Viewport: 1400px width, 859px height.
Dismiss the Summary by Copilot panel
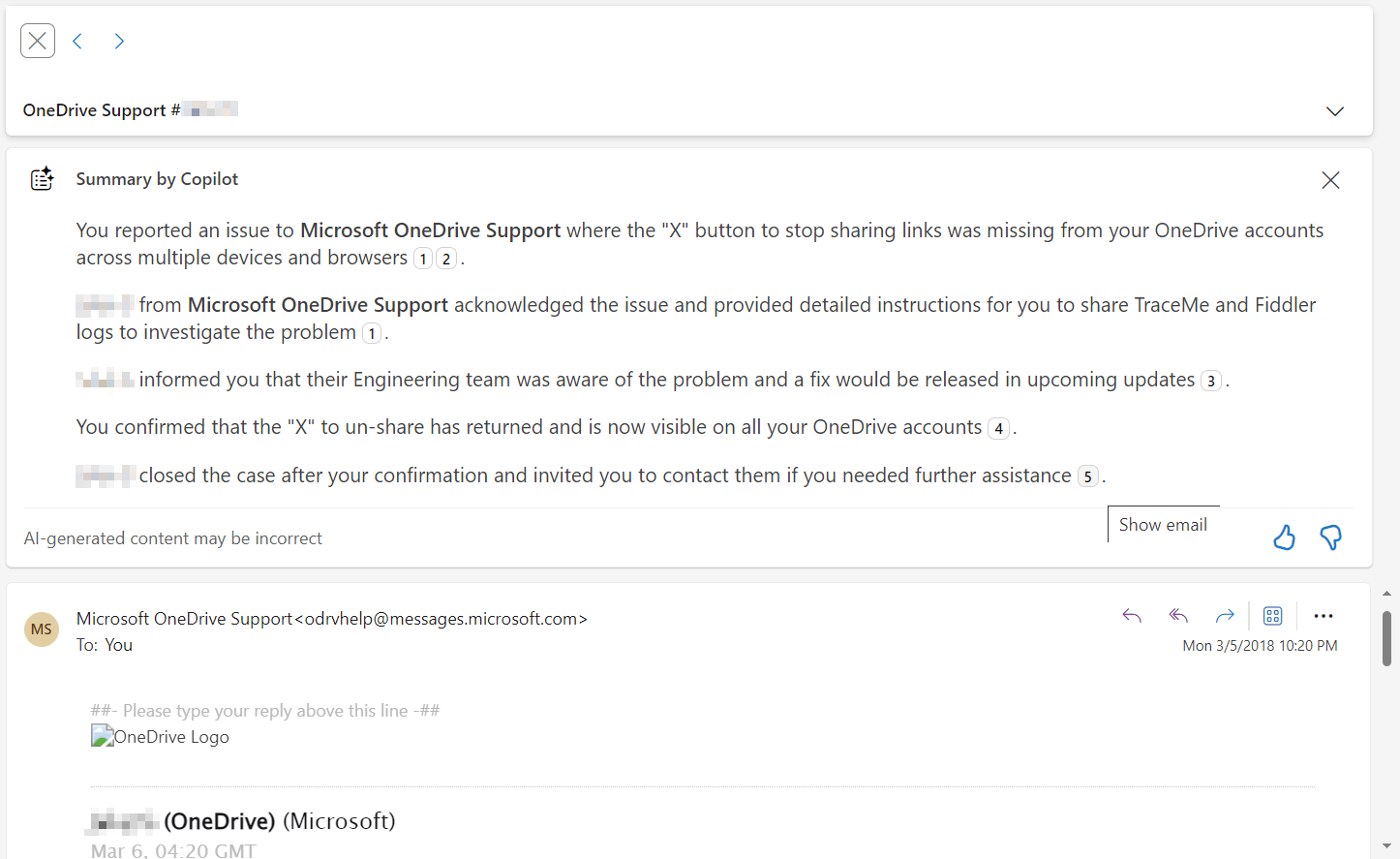point(1329,180)
